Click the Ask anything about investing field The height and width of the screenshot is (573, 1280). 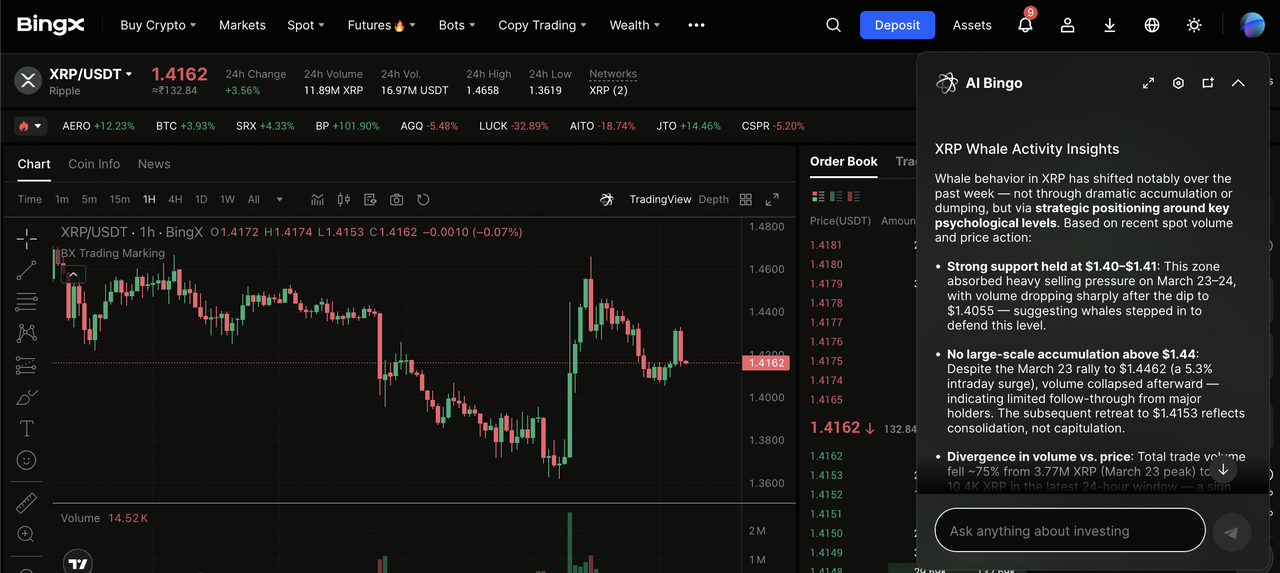1069,531
